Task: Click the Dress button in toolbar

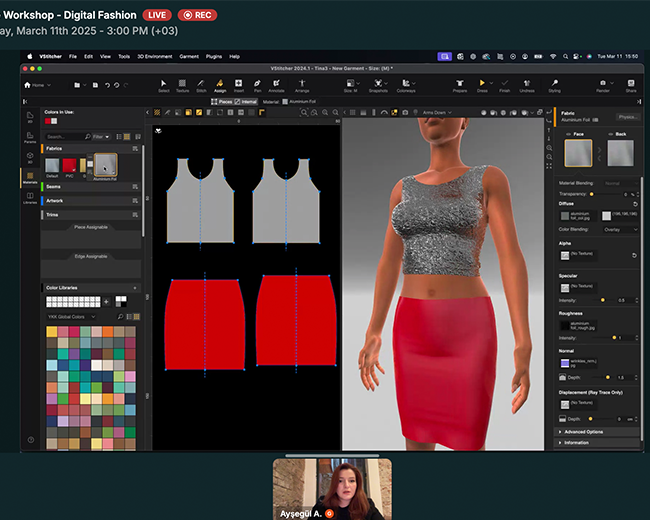Action: click(x=482, y=85)
